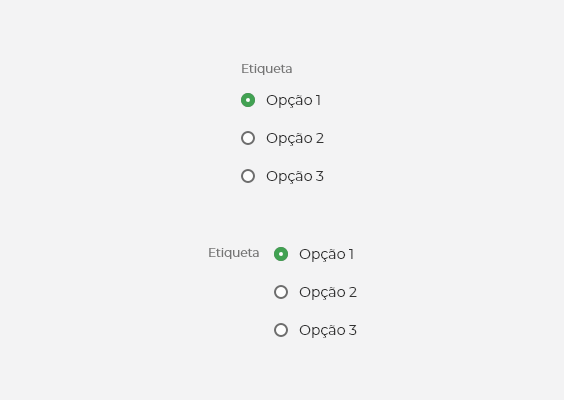Click the green Opção 1 radio beside the inline Etiqueta

[x=281, y=254]
